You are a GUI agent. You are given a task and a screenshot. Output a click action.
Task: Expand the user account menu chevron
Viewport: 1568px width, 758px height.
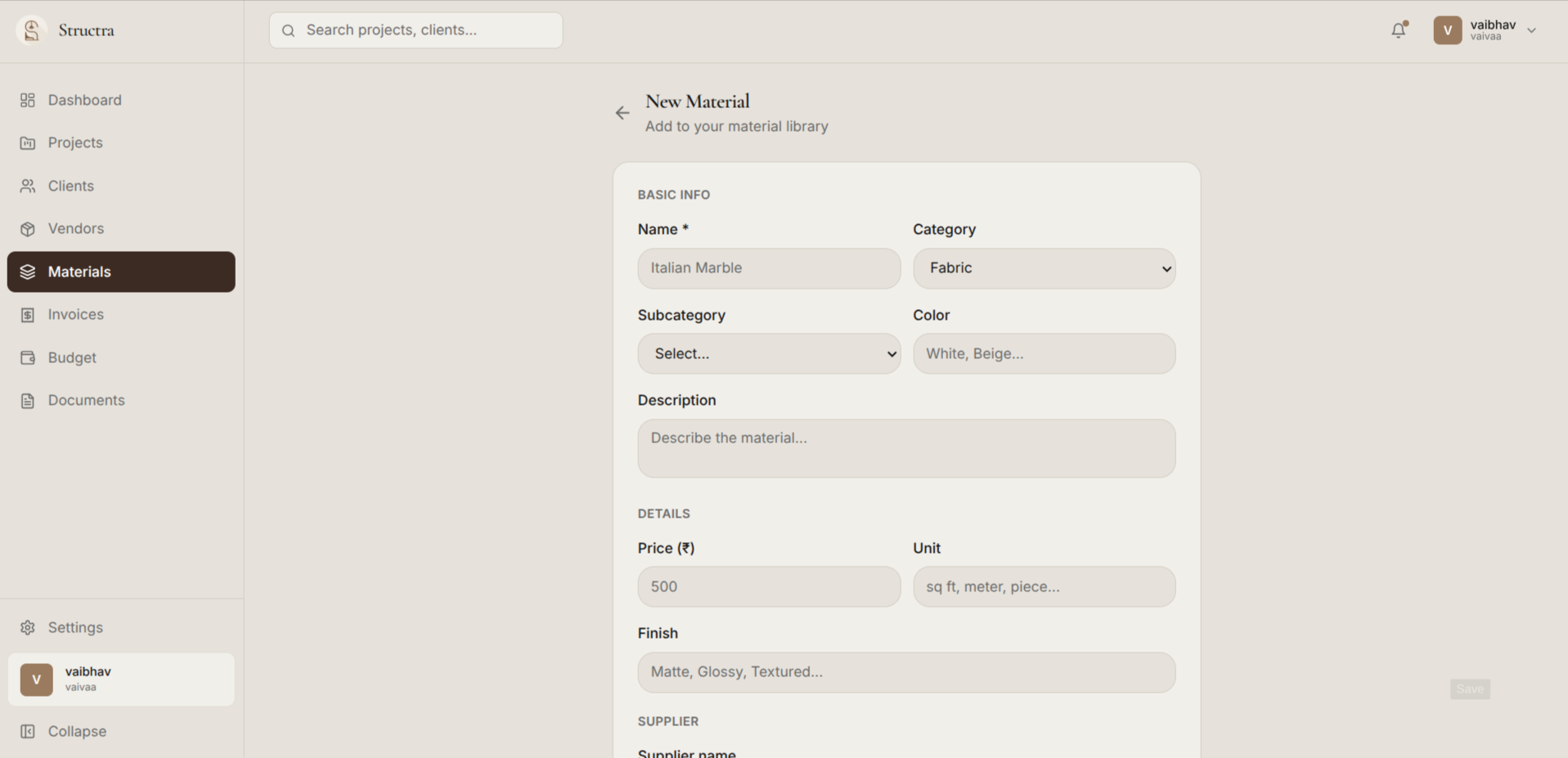click(x=1531, y=30)
